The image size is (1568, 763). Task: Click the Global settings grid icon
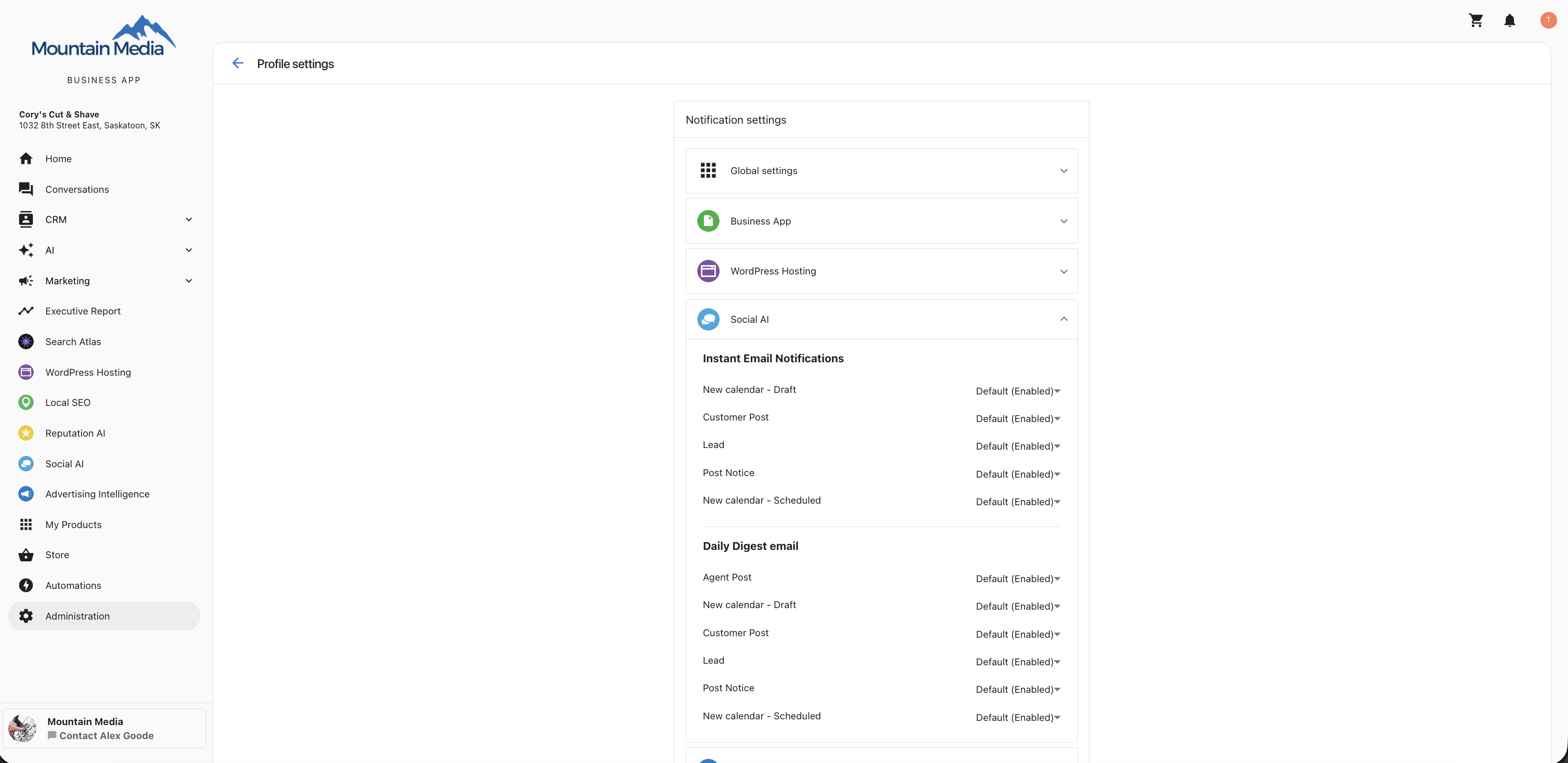708,170
